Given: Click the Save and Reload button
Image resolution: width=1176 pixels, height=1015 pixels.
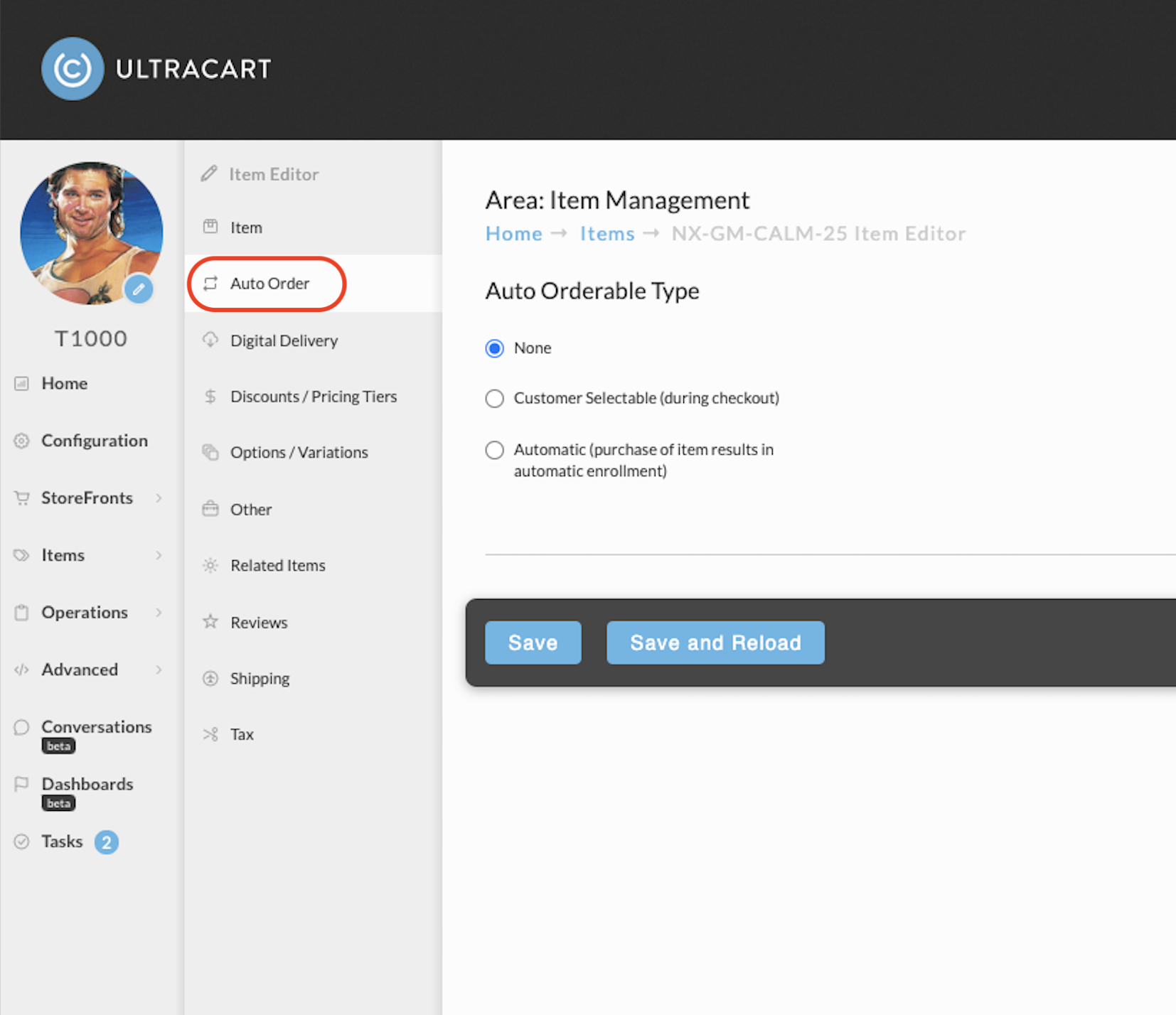Looking at the screenshot, I should click(715, 643).
